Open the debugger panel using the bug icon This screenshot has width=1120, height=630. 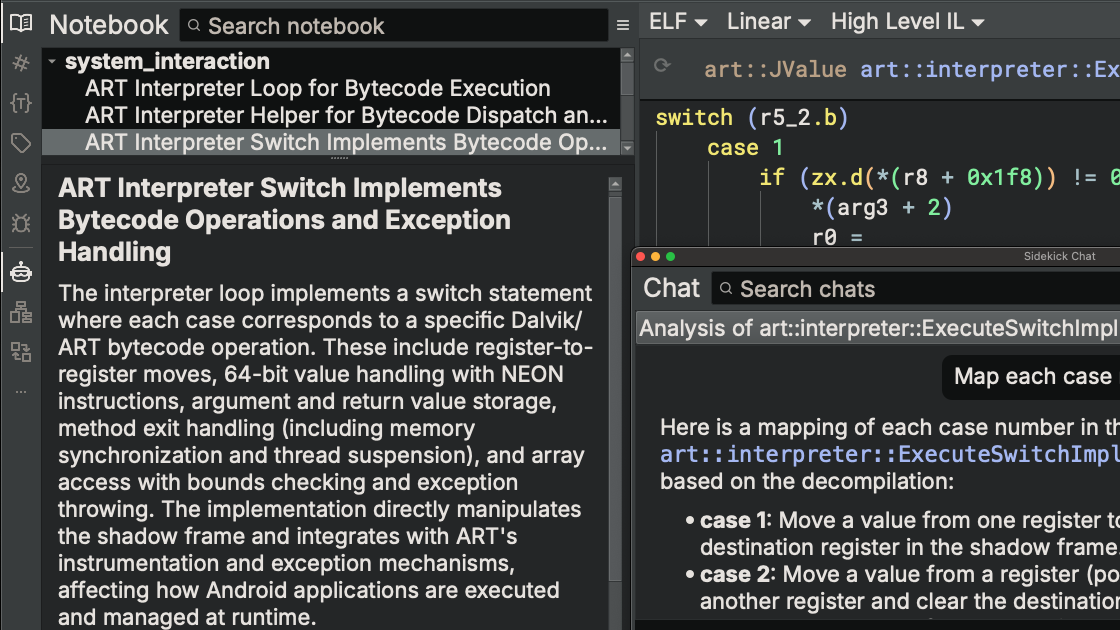point(20,223)
